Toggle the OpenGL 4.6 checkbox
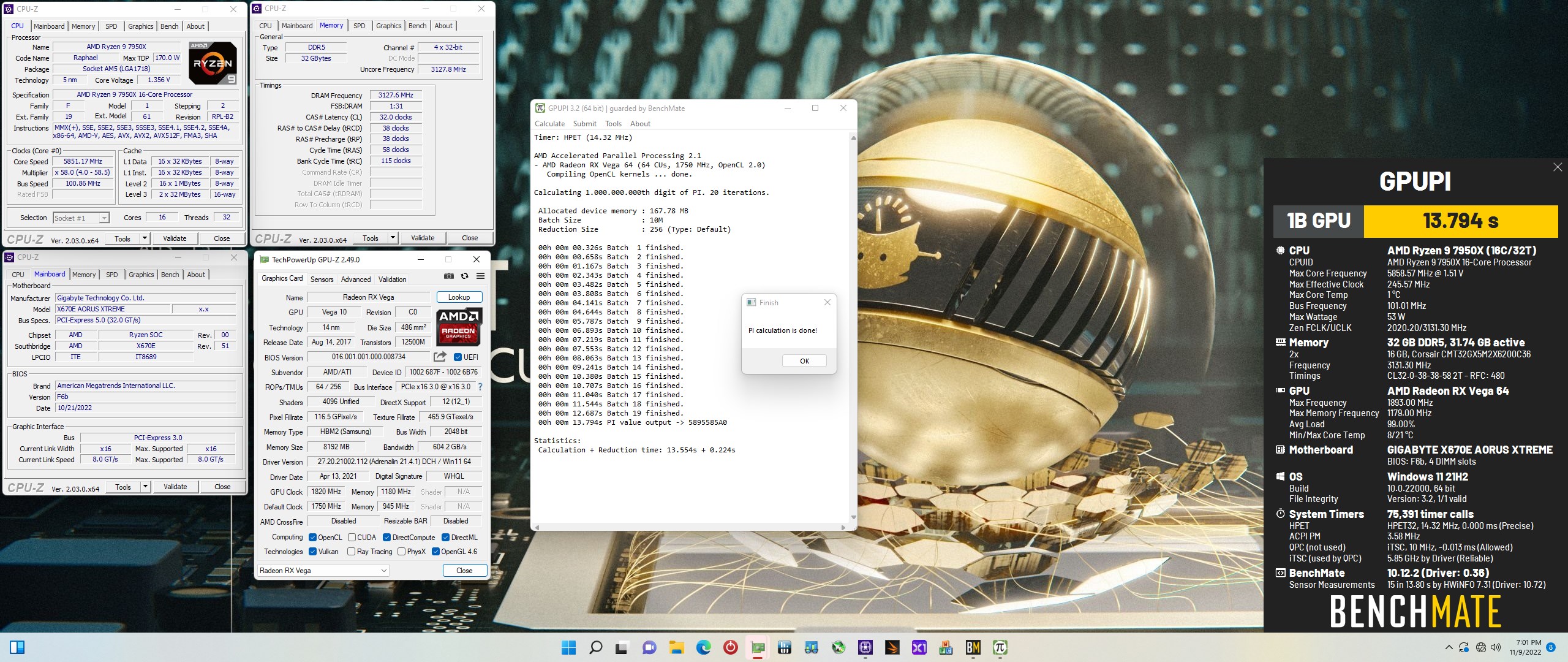The image size is (1568, 662). [435, 552]
